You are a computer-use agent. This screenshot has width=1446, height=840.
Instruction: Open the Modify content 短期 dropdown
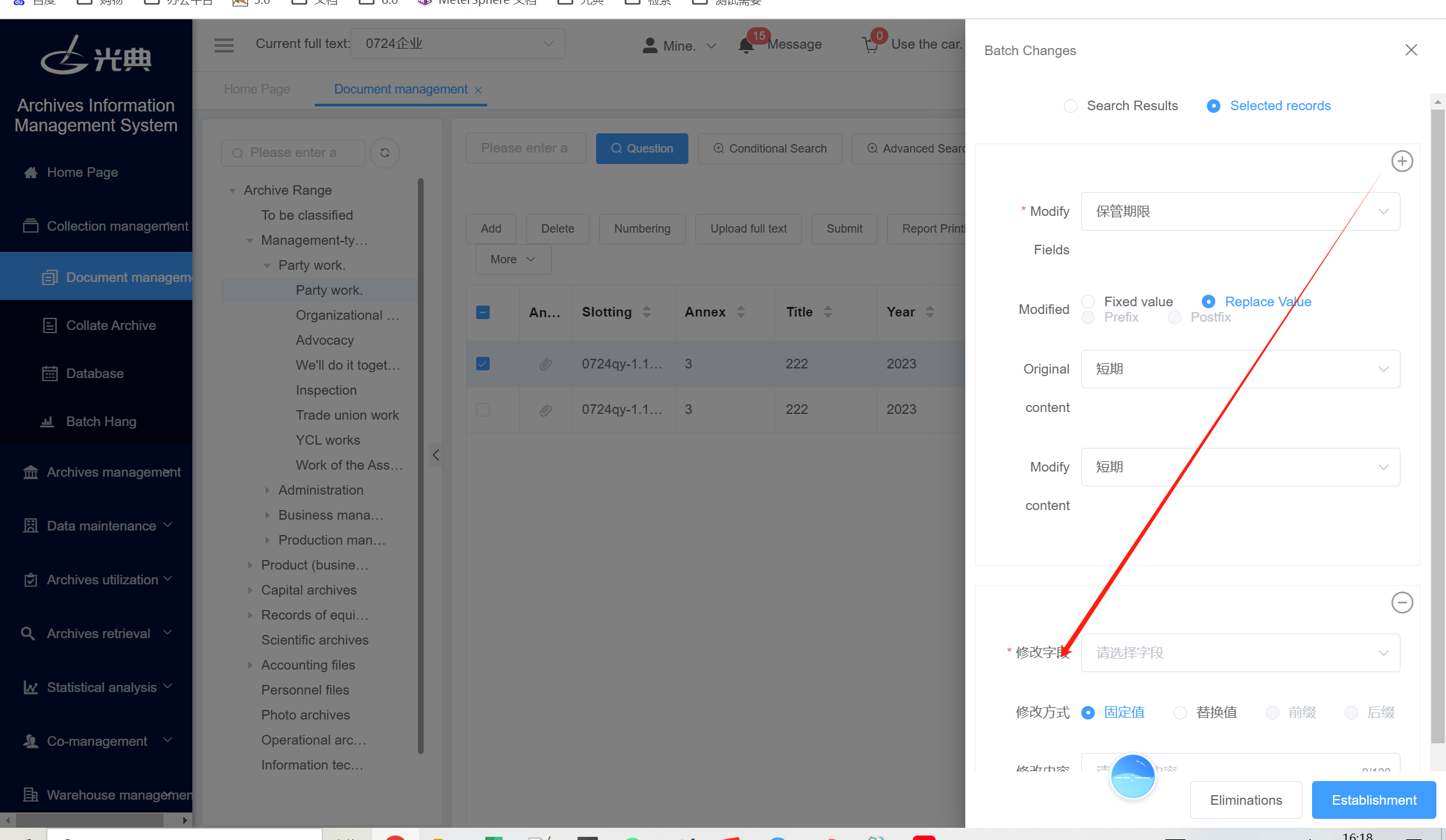(x=1240, y=467)
